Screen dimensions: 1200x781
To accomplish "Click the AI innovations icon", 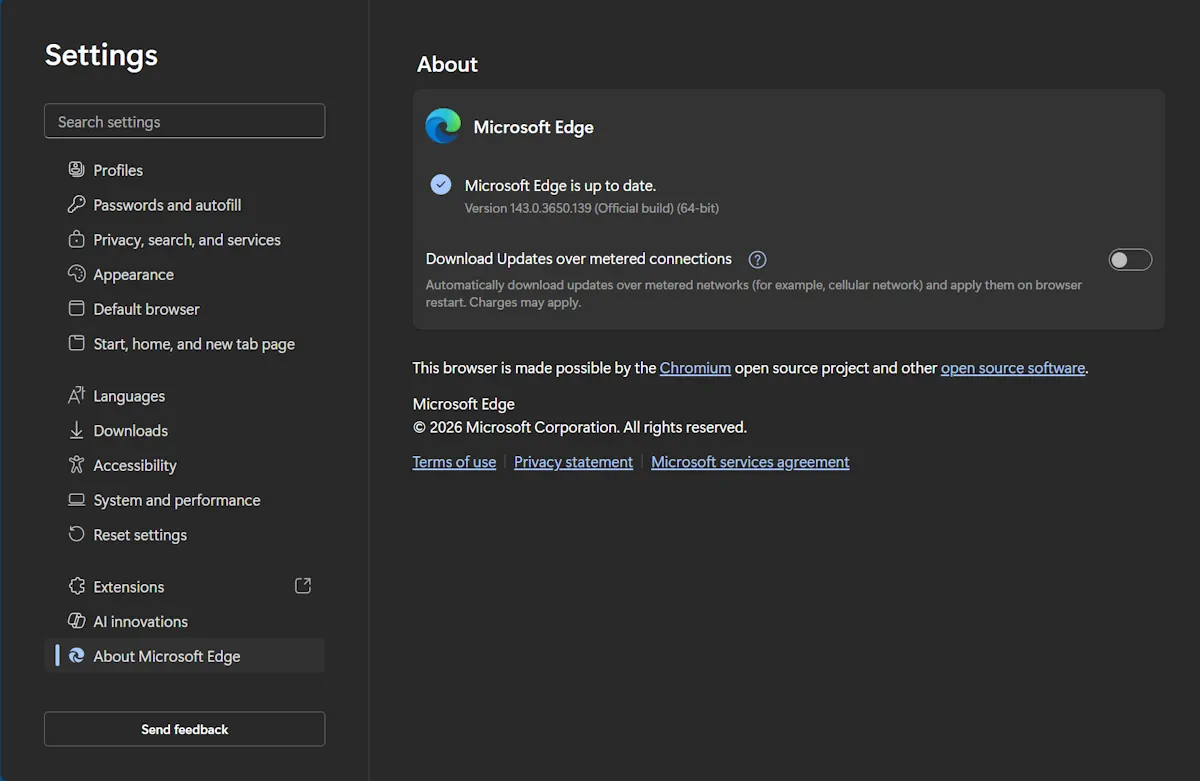I will 76,621.
